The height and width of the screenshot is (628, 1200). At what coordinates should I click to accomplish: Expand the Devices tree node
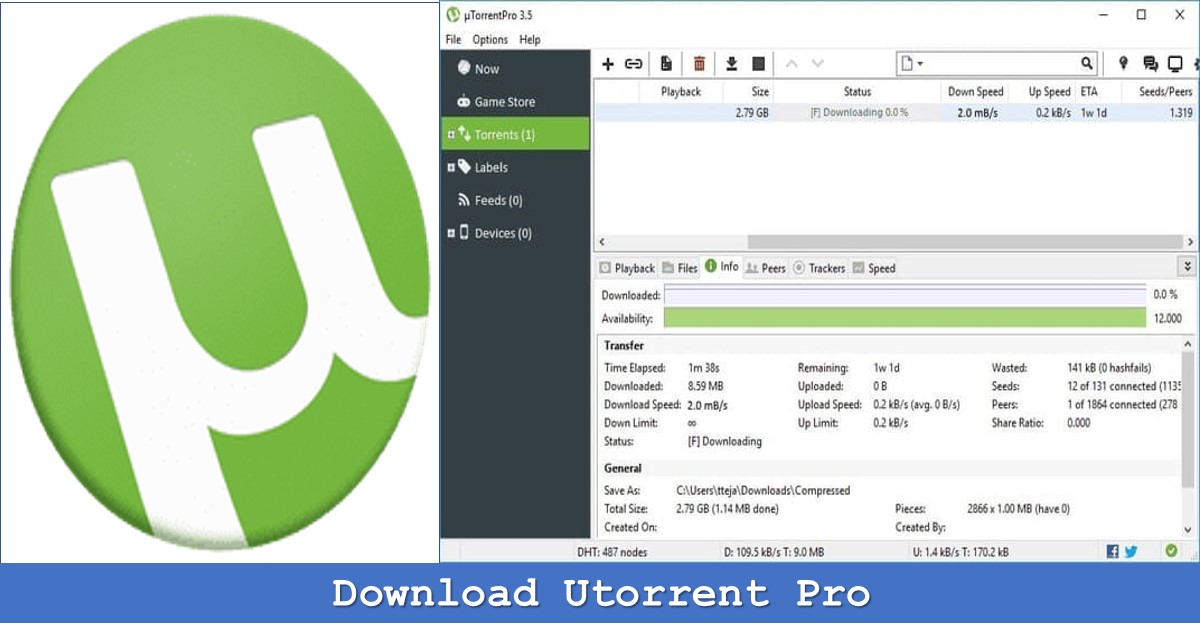451,233
